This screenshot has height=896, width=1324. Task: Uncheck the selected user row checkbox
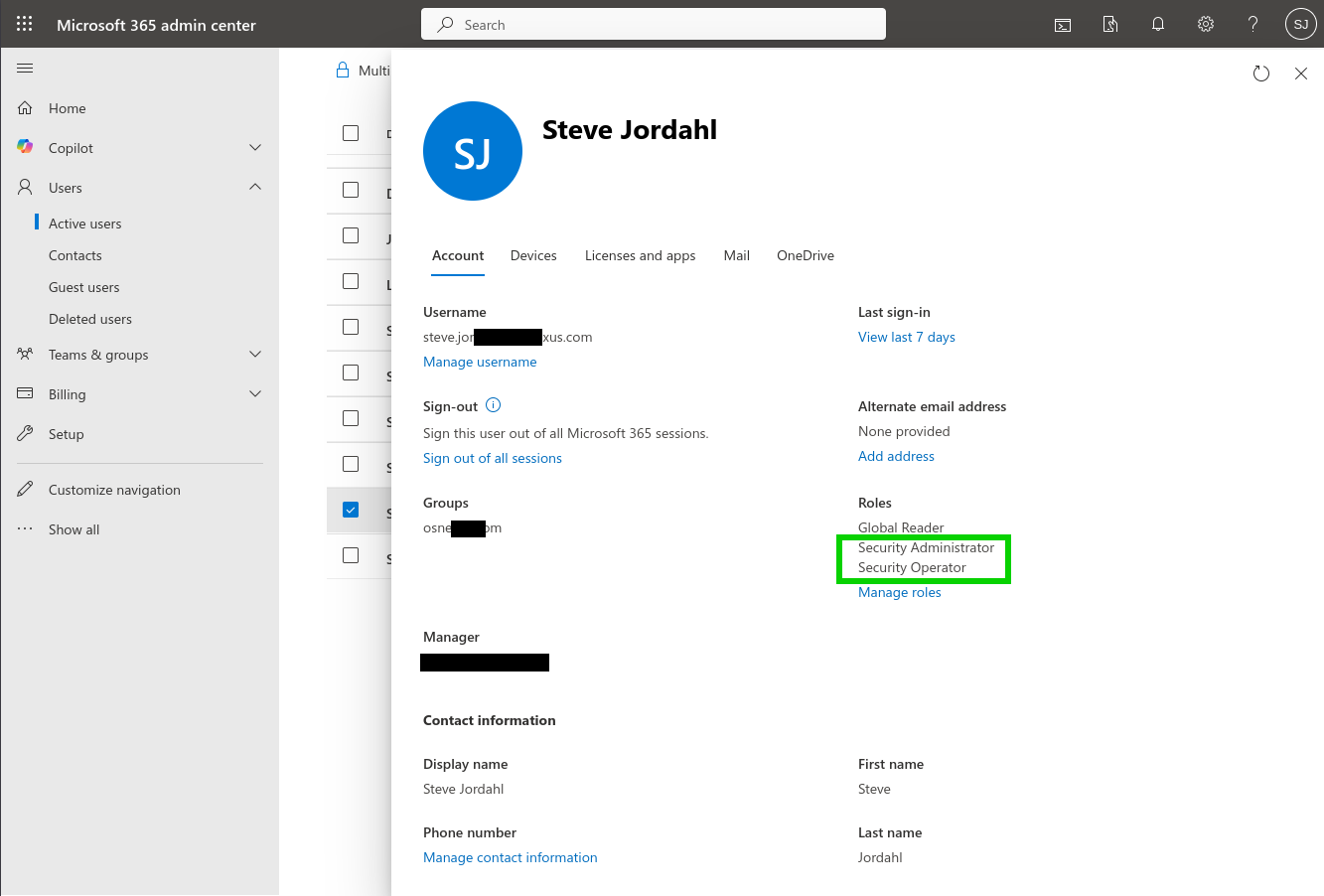point(351,510)
